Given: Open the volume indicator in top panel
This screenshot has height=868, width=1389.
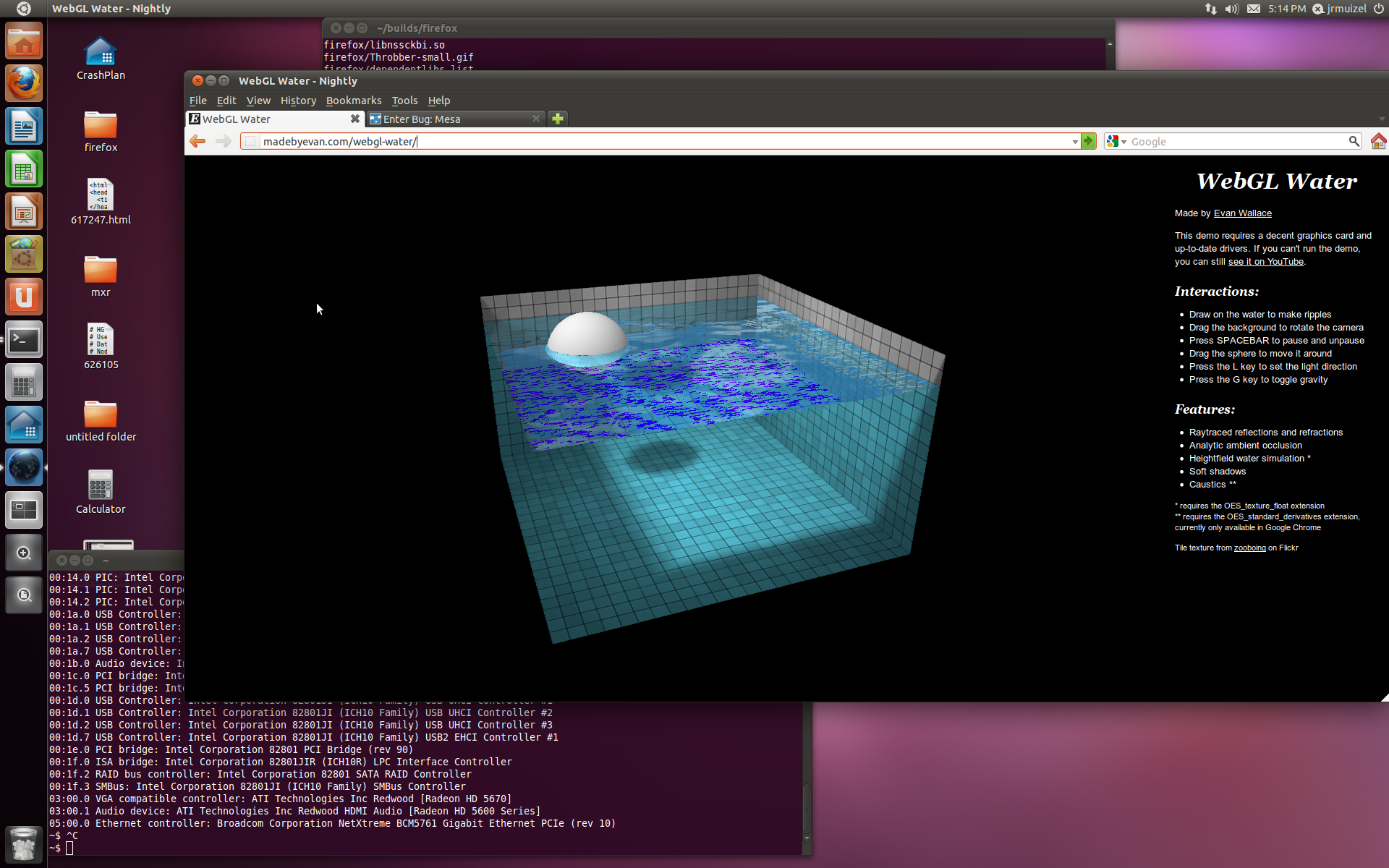Looking at the screenshot, I should pos(1231,9).
